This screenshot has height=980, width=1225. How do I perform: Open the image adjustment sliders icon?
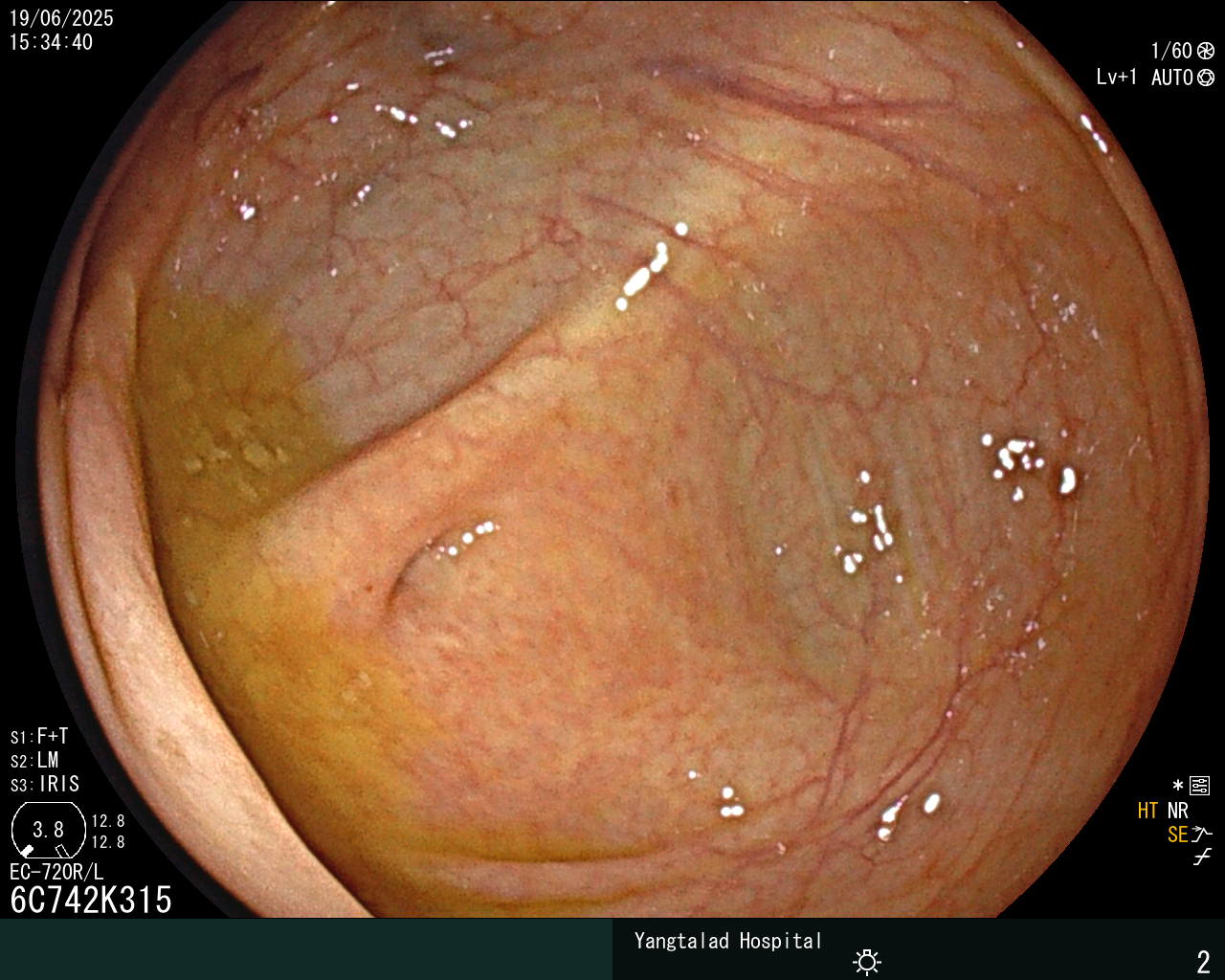point(1199,787)
